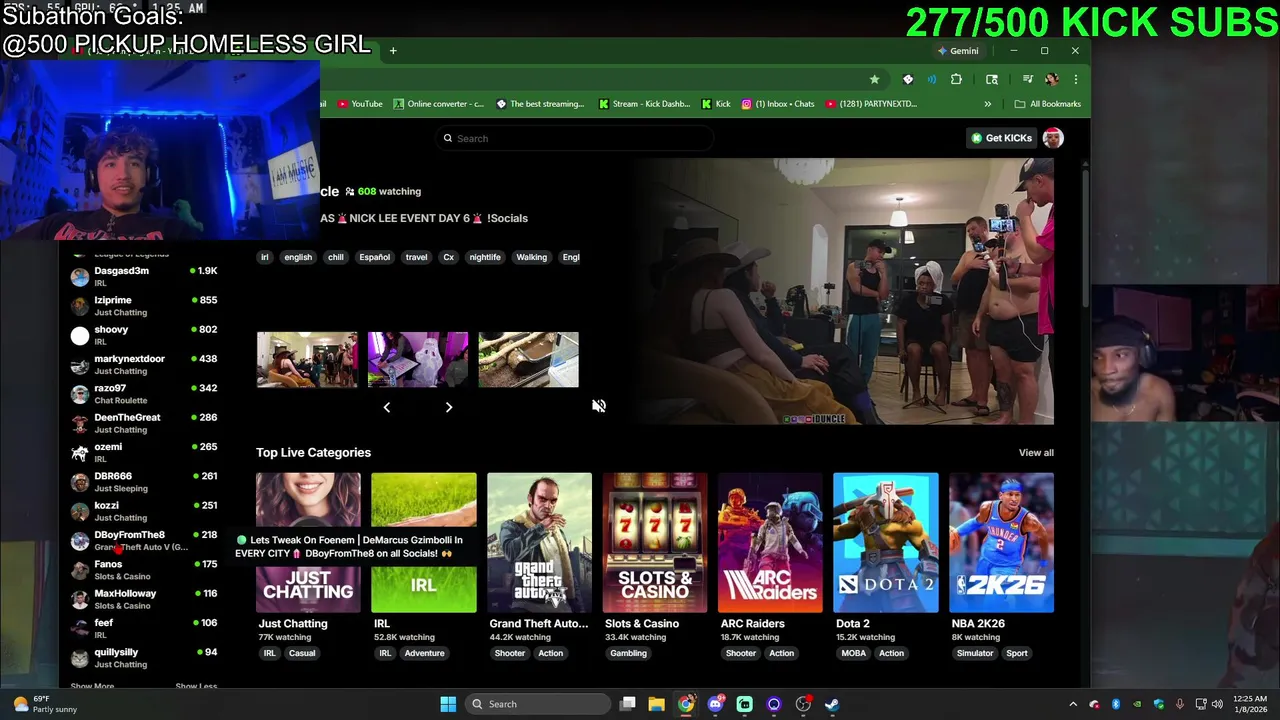Open markynextdoor channel in sidebar
Viewport: 1280px width, 720px height.
click(x=144, y=364)
